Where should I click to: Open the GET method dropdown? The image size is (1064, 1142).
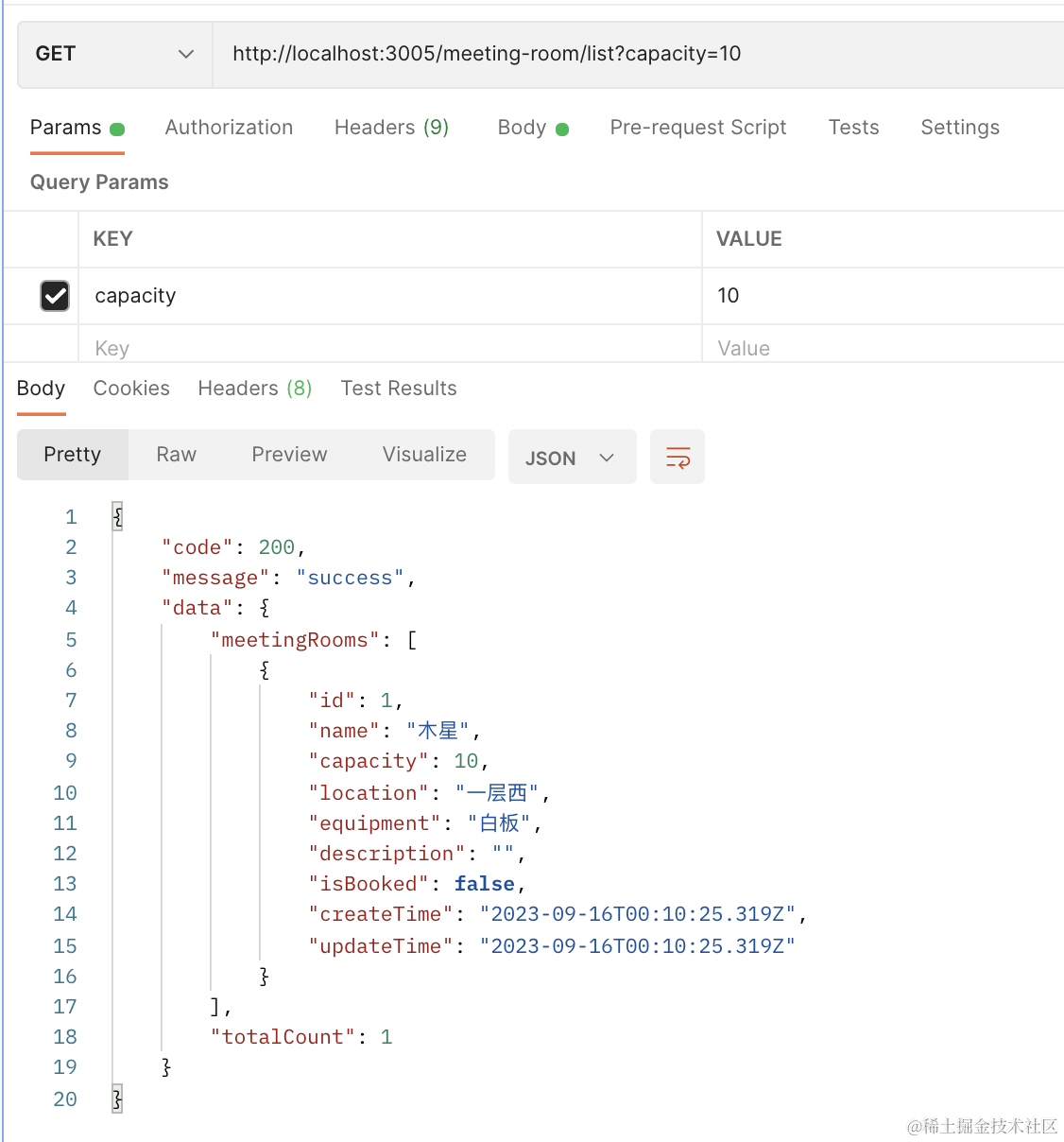(x=114, y=54)
